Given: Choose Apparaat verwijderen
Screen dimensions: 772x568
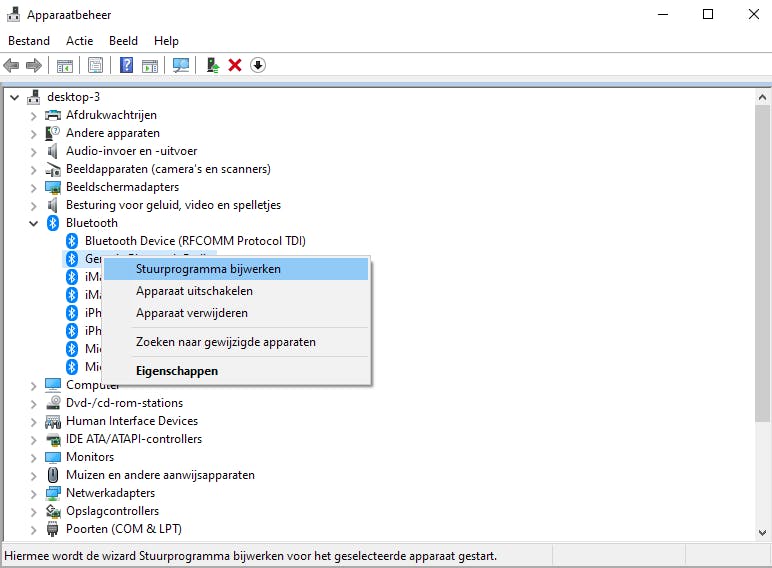Looking at the screenshot, I should (x=236, y=313).
